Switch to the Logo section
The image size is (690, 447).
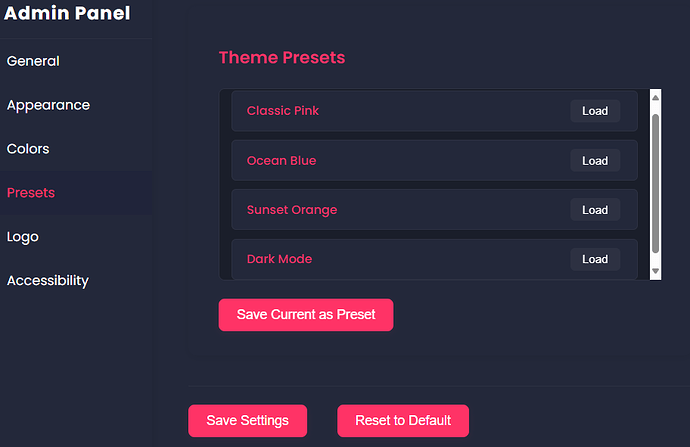pyautogui.click(x=22, y=237)
